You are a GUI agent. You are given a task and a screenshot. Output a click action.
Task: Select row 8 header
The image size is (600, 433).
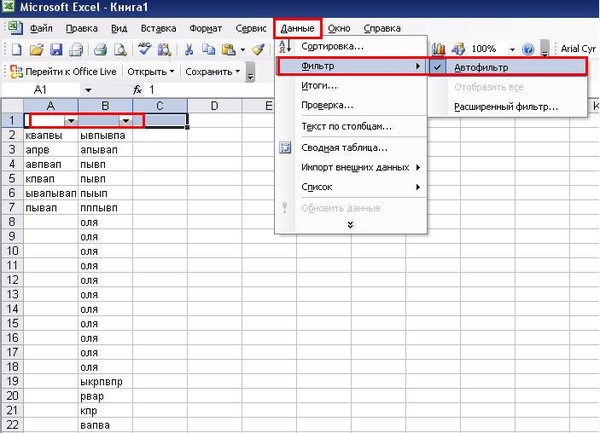click(x=12, y=222)
